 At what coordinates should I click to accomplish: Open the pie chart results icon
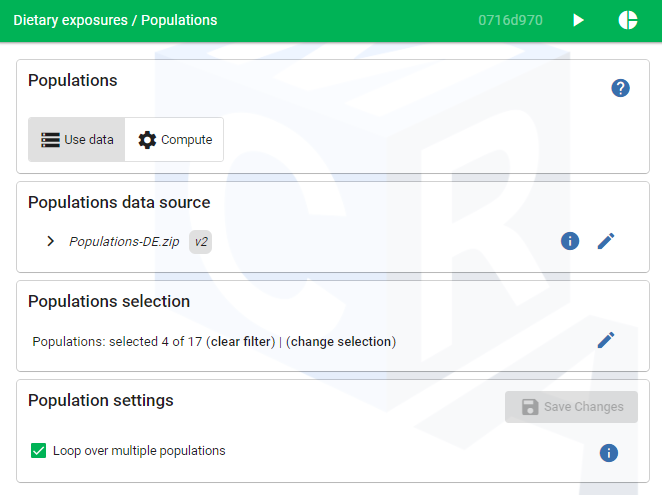pos(628,20)
